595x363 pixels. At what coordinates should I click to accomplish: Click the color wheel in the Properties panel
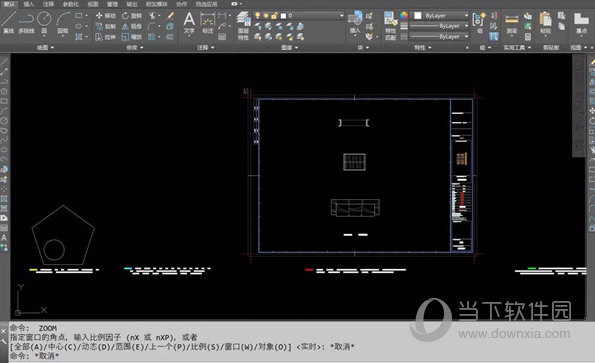tap(404, 16)
